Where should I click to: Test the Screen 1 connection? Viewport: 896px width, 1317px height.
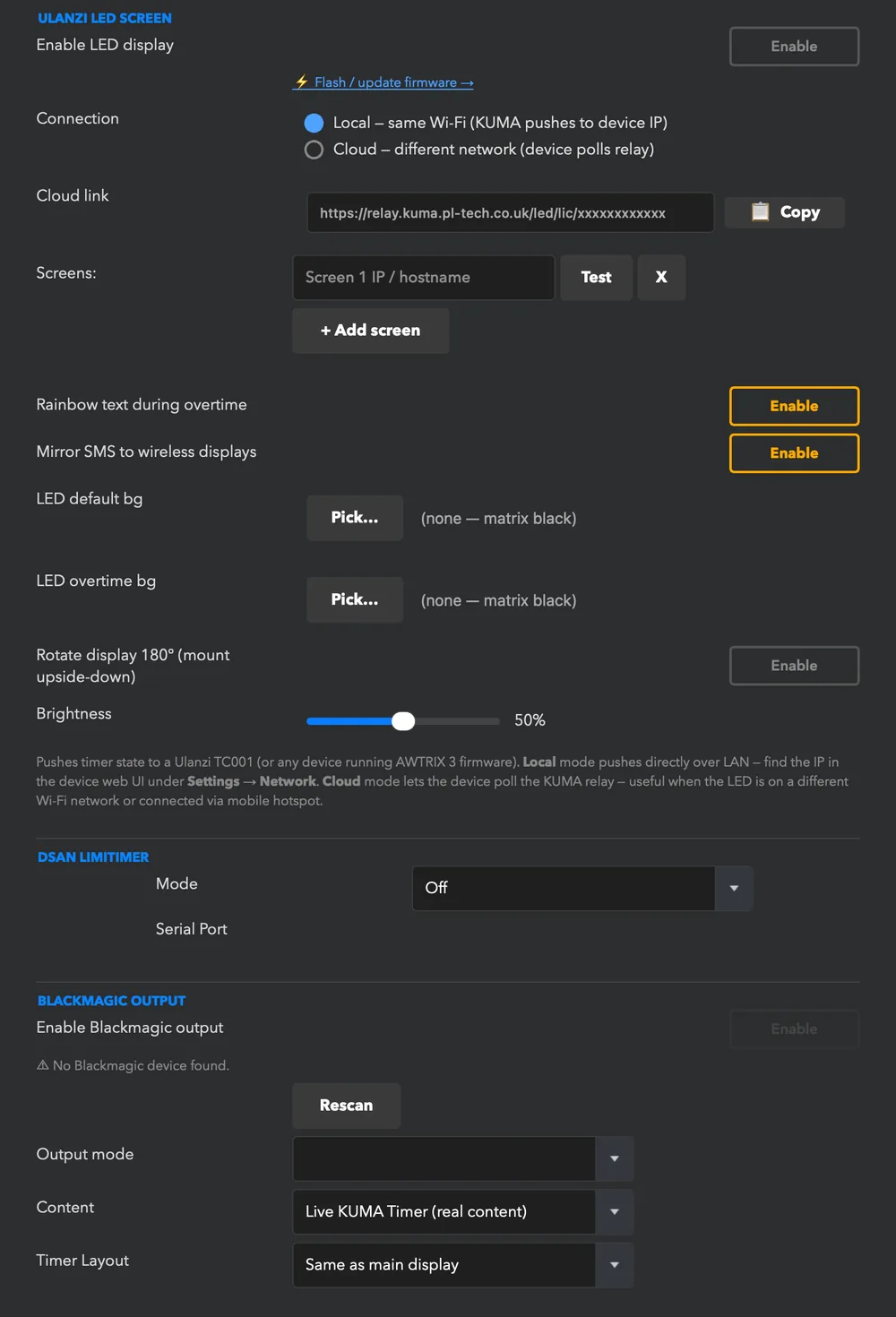[x=596, y=278]
